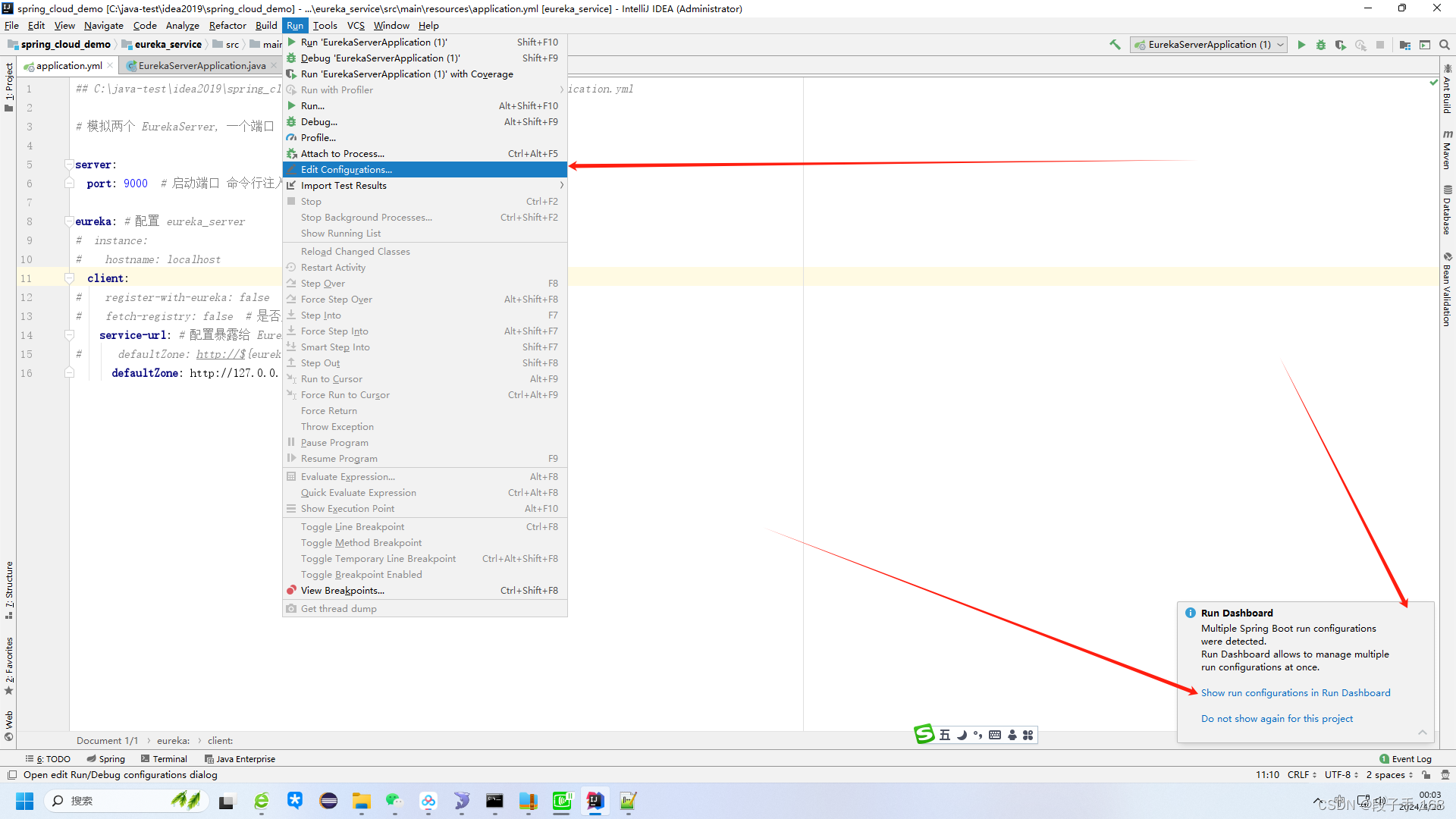Open the Project tool window tab
This screenshot has width=1456, height=819.
pyautogui.click(x=9, y=86)
